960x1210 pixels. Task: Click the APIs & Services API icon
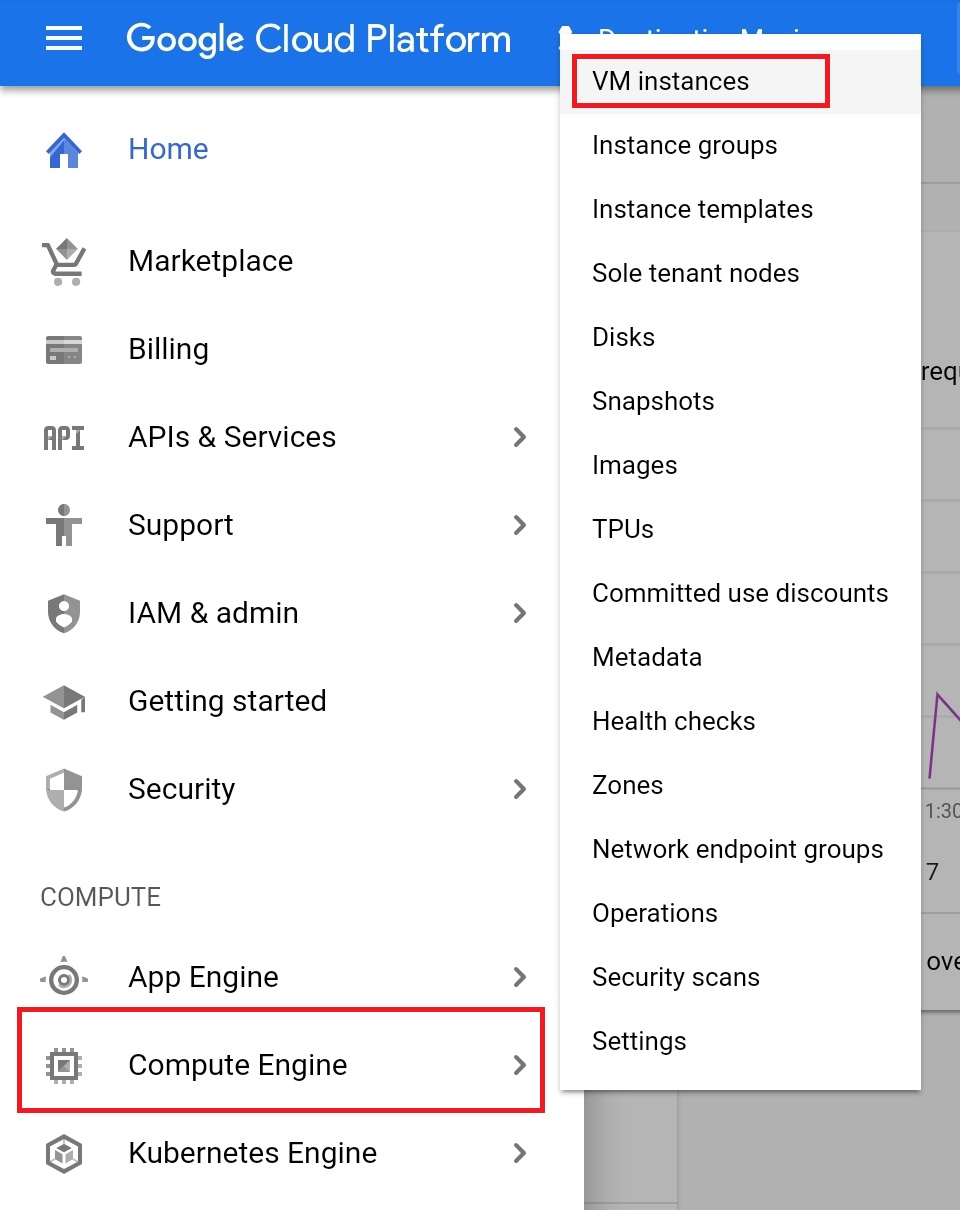[x=64, y=438]
